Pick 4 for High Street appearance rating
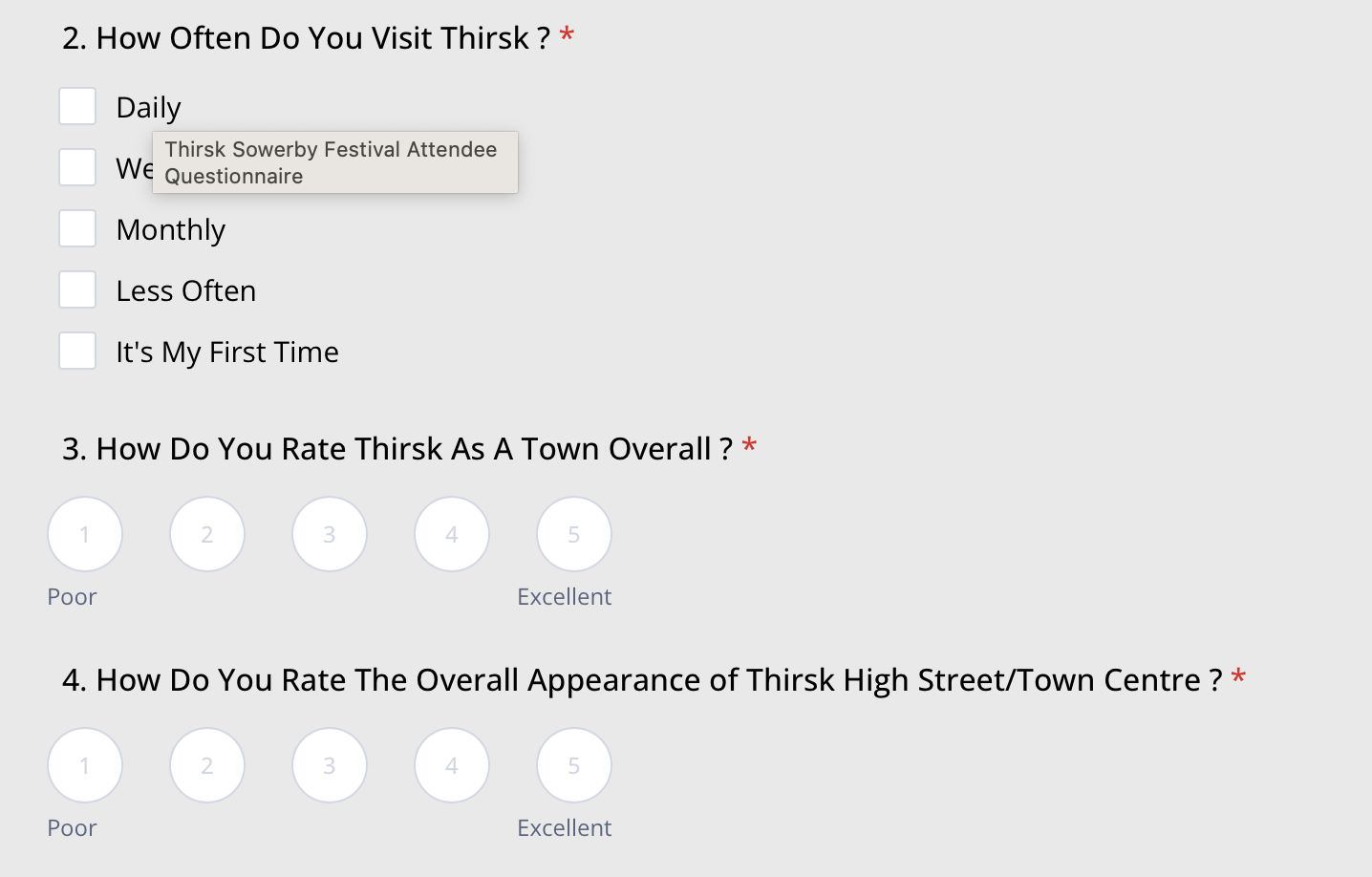Viewport: 1372px width, 877px height. click(452, 765)
